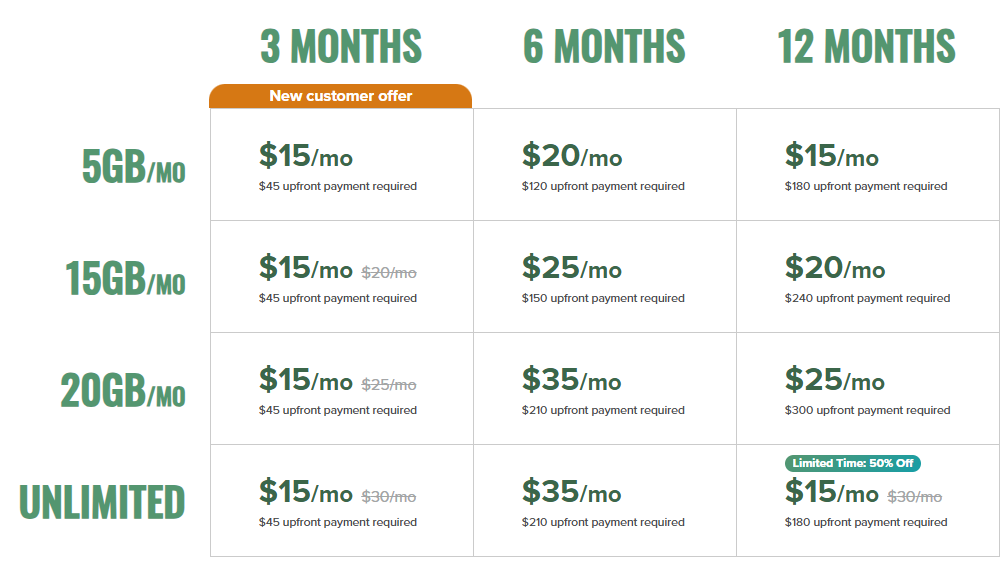Choose the 20GB 6-month $35/mo plan

pos(604,388)
